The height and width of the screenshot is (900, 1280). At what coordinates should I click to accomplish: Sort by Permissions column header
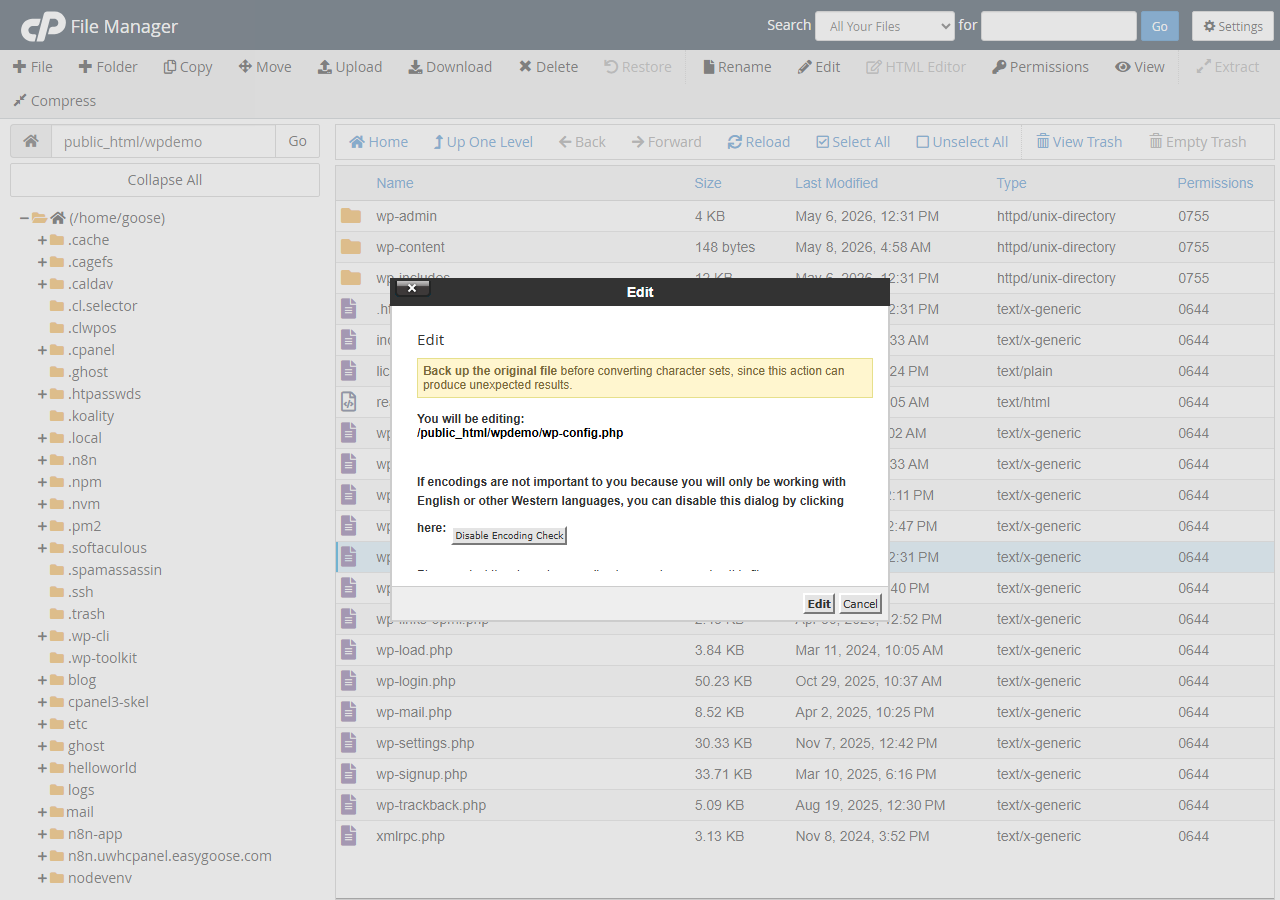pyautogui.click(x=1215, y=183)
